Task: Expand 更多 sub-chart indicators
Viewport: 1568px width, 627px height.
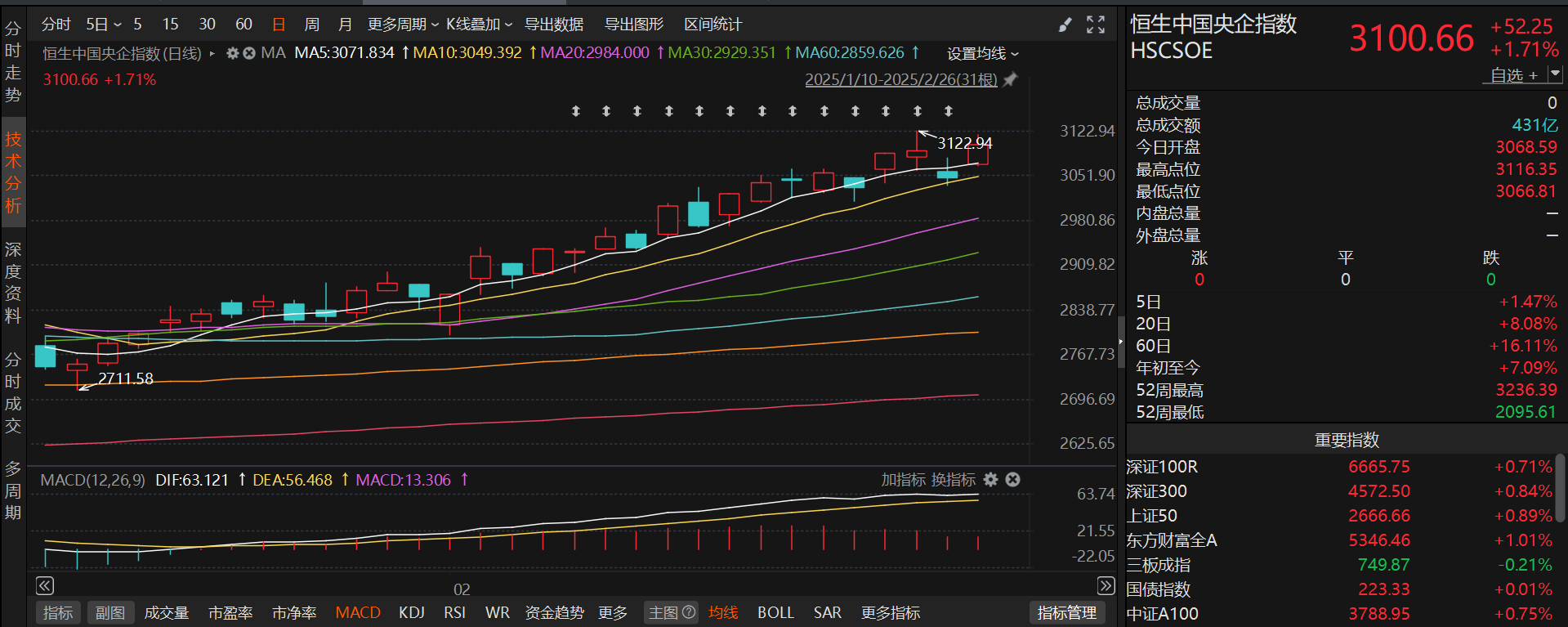Action: pyautogui.click(x=613, y=612)
